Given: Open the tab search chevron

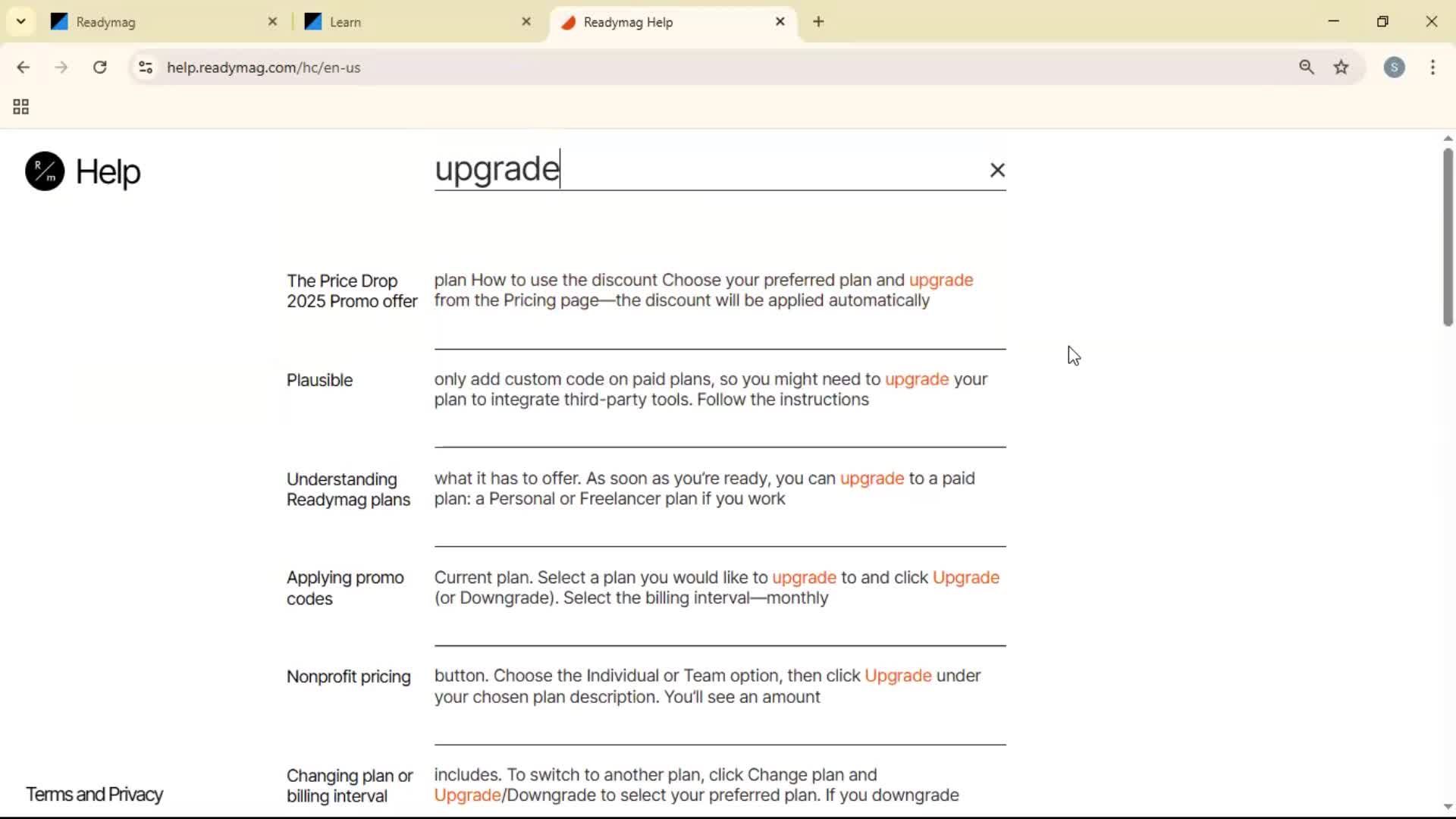Looking at the screenshot, I should pyautogui.click(x=20, y=21).
